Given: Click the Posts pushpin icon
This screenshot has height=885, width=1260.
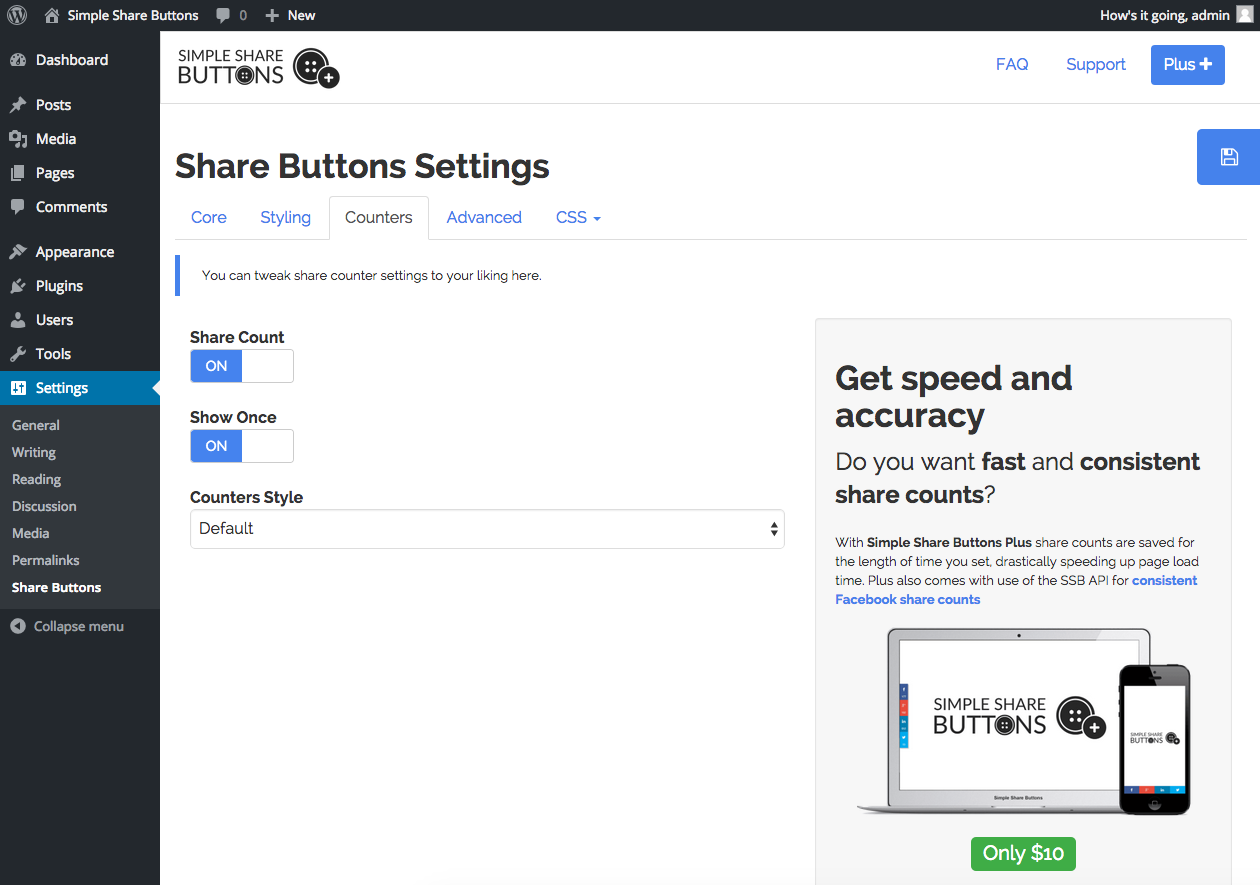Looking at the screenshot, I should pos(18,105).
